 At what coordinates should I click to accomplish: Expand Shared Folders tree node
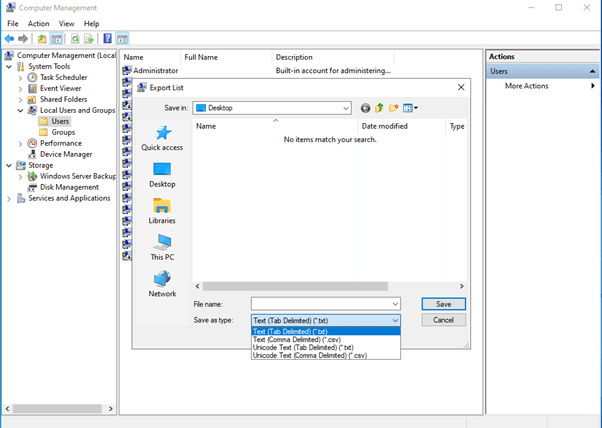pyautogui.click(x=20, y=100)
